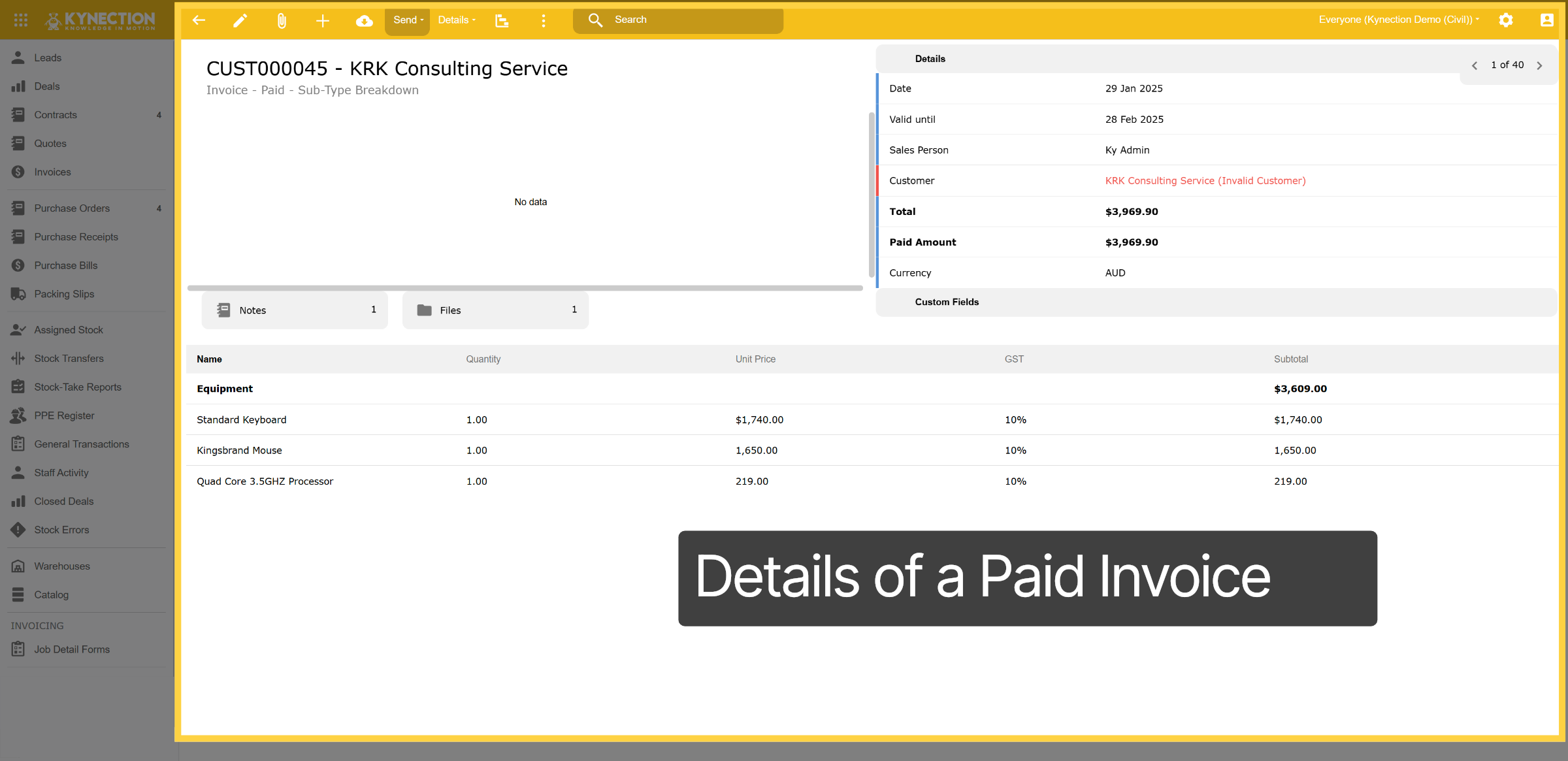This screenshot has width=1568, height=761.
Task: Click the Kynection logo
Action: click(x=101, y=21)
